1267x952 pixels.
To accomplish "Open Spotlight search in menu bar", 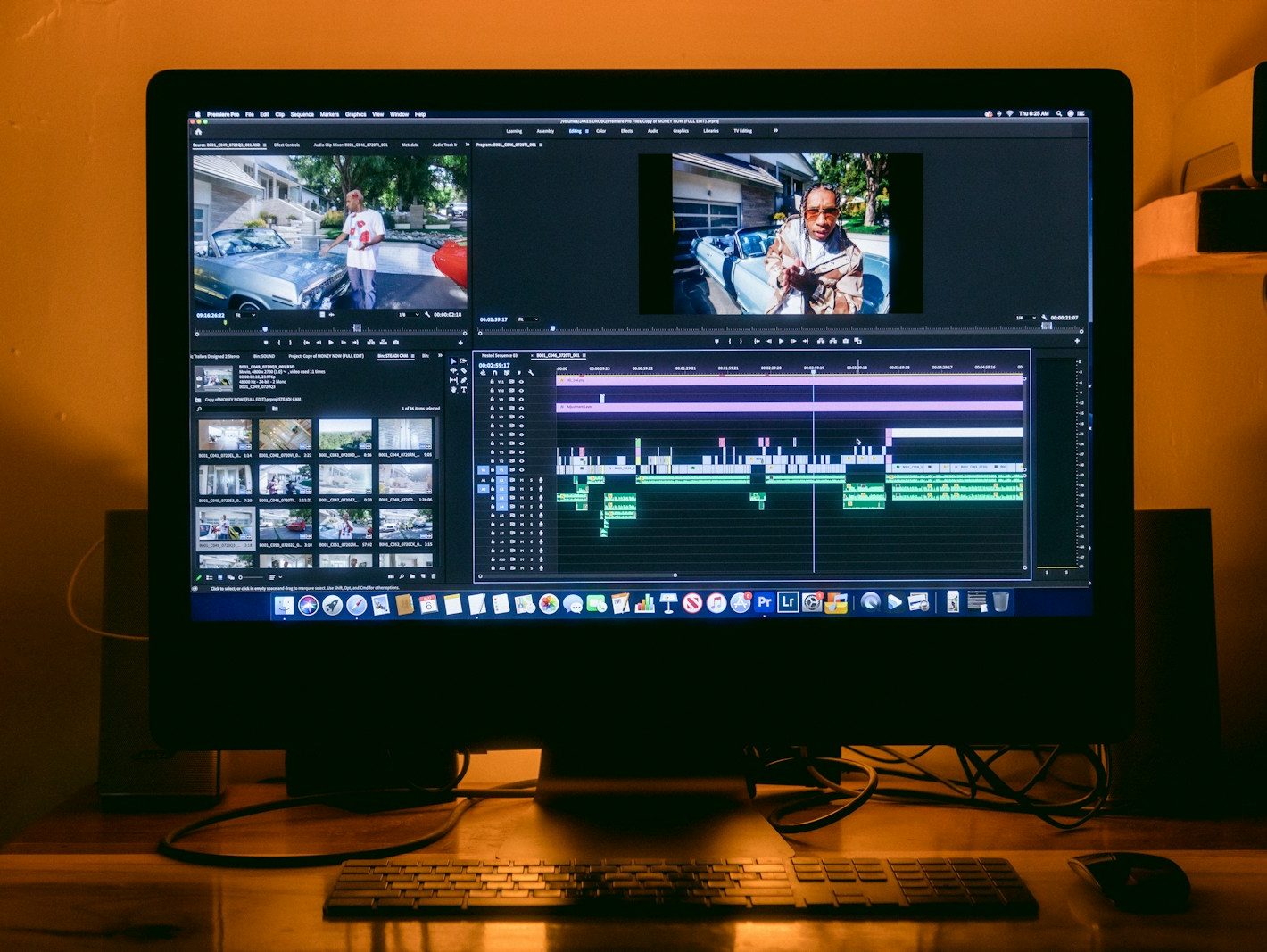I will tap(1059, 114).
